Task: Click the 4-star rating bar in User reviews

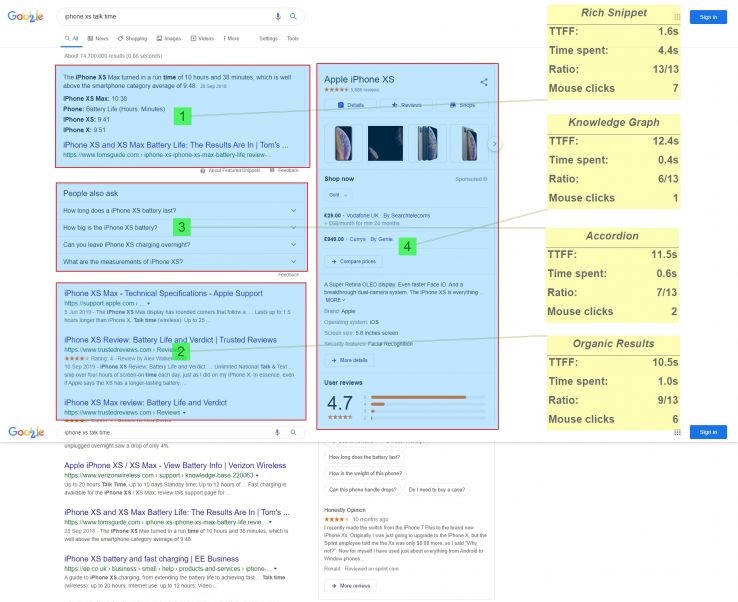Action: tap(427, 404)
